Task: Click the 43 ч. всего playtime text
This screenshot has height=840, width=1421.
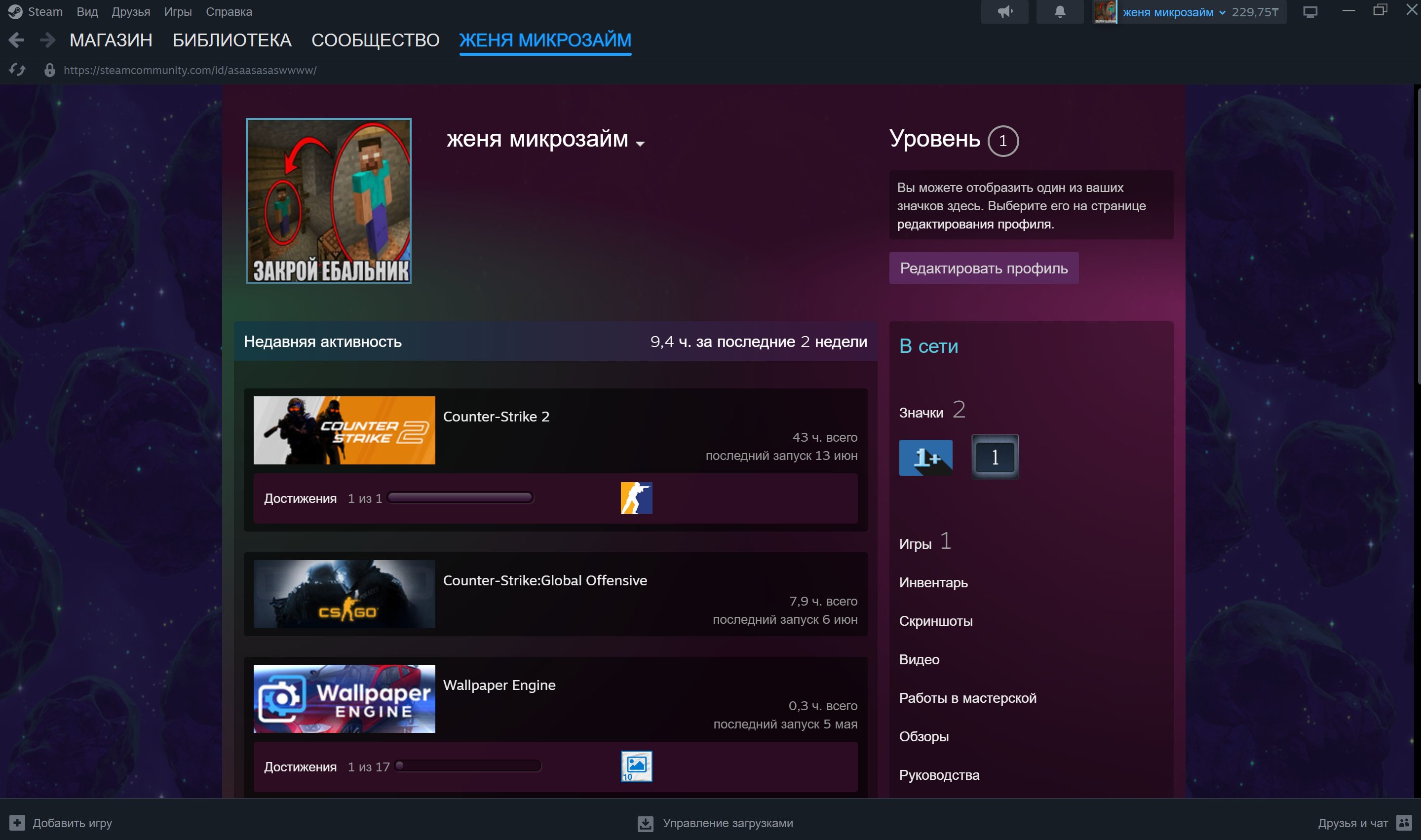Action: (x=825, y=438)
